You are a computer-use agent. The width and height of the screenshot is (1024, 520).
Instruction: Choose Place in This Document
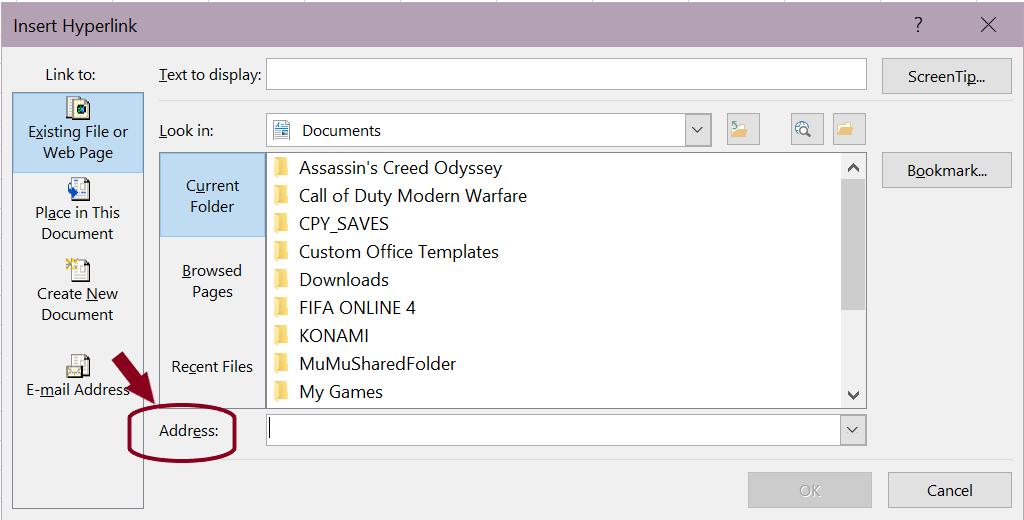point(78,210)
